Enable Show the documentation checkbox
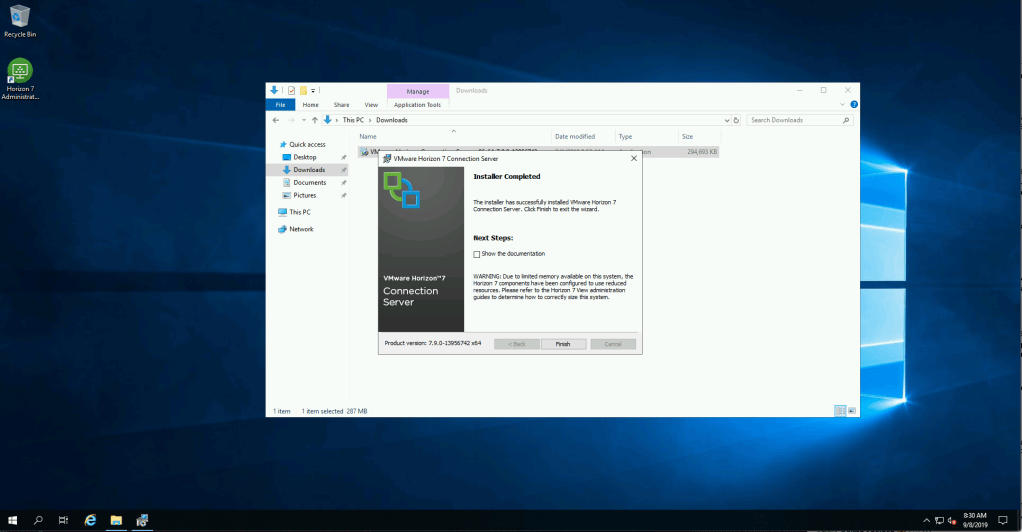This screenshot has height=532, width=1022. coord(477,254)
